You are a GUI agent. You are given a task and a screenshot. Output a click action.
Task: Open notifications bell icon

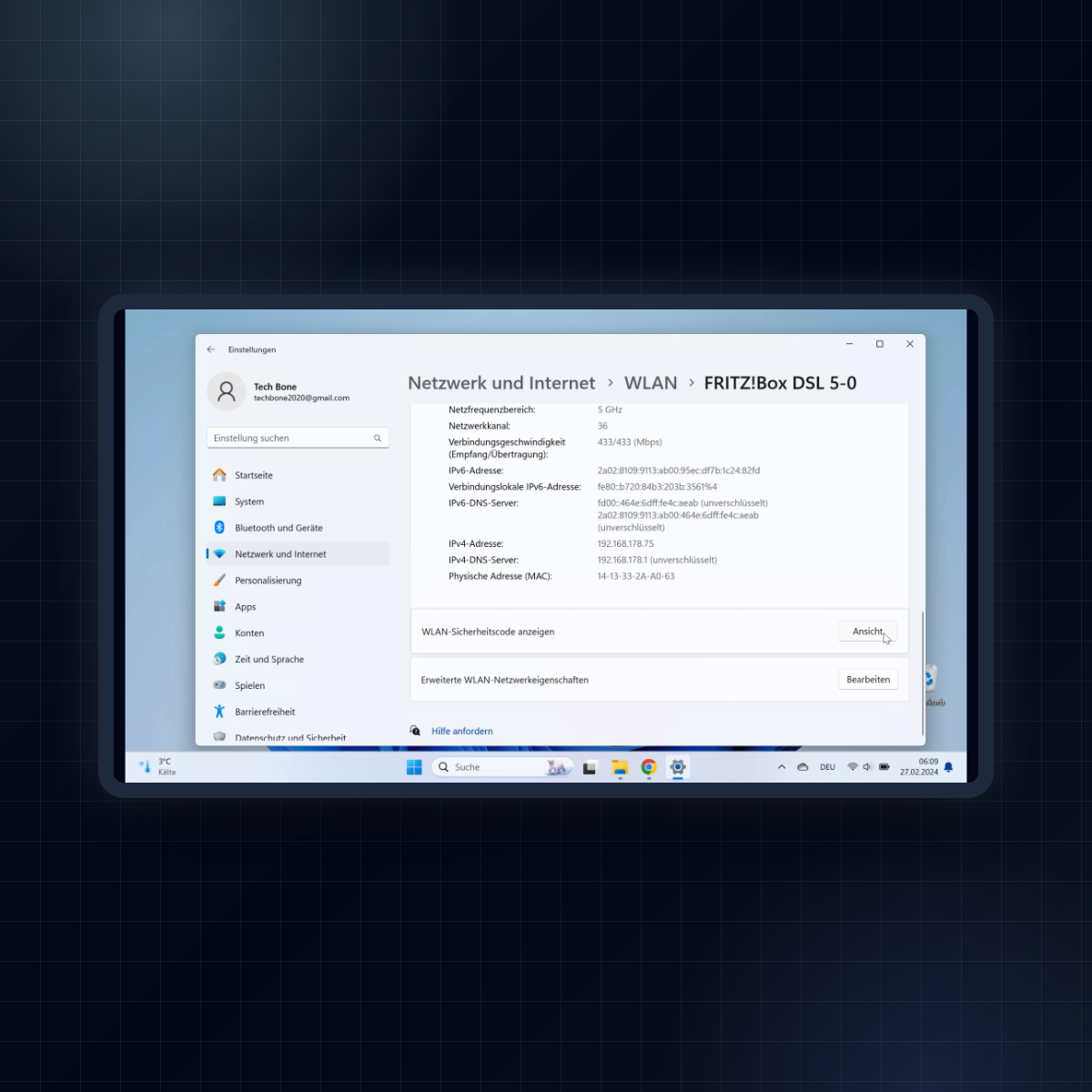948,767
